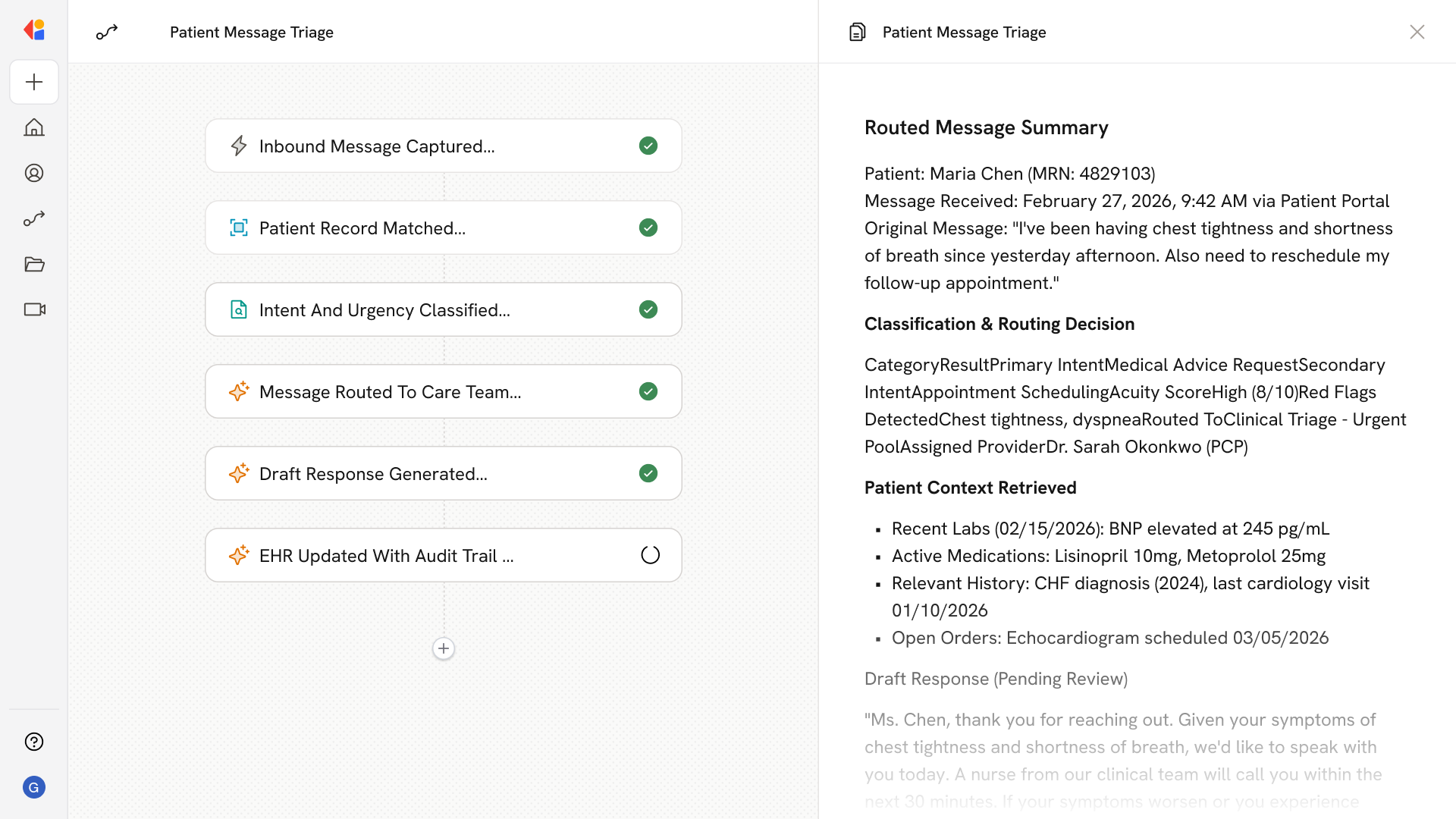Open the user profile icon in the sidebar
This screenshot has height=819, width=1456.
tap(34, 173)
